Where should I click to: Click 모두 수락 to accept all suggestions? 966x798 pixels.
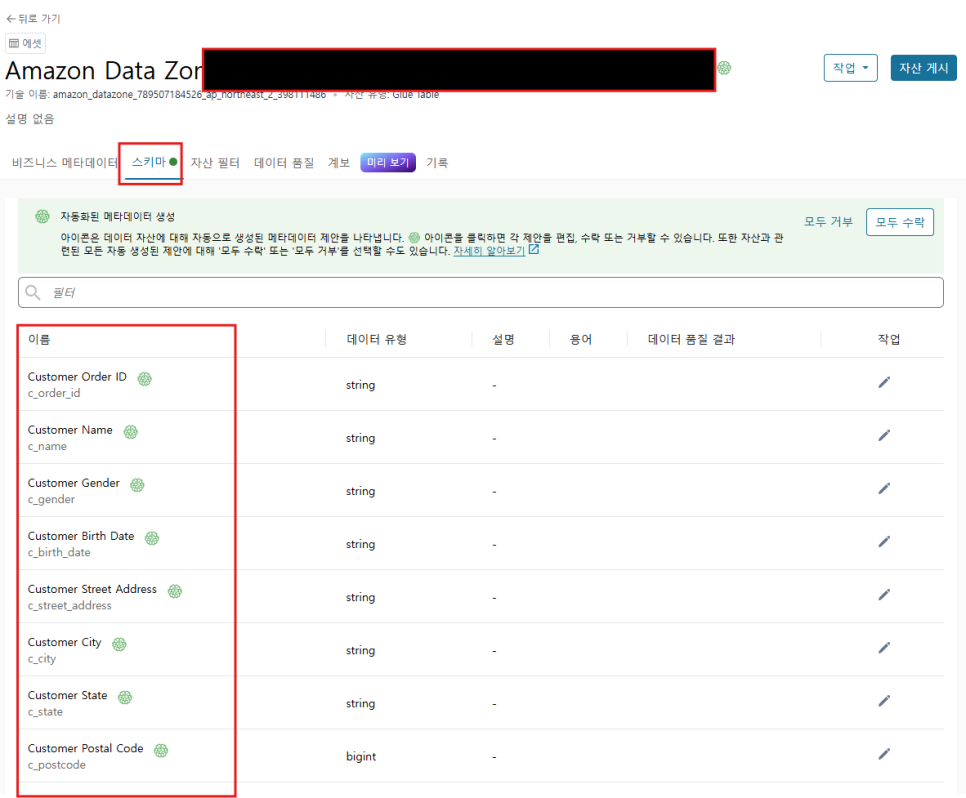899,222
